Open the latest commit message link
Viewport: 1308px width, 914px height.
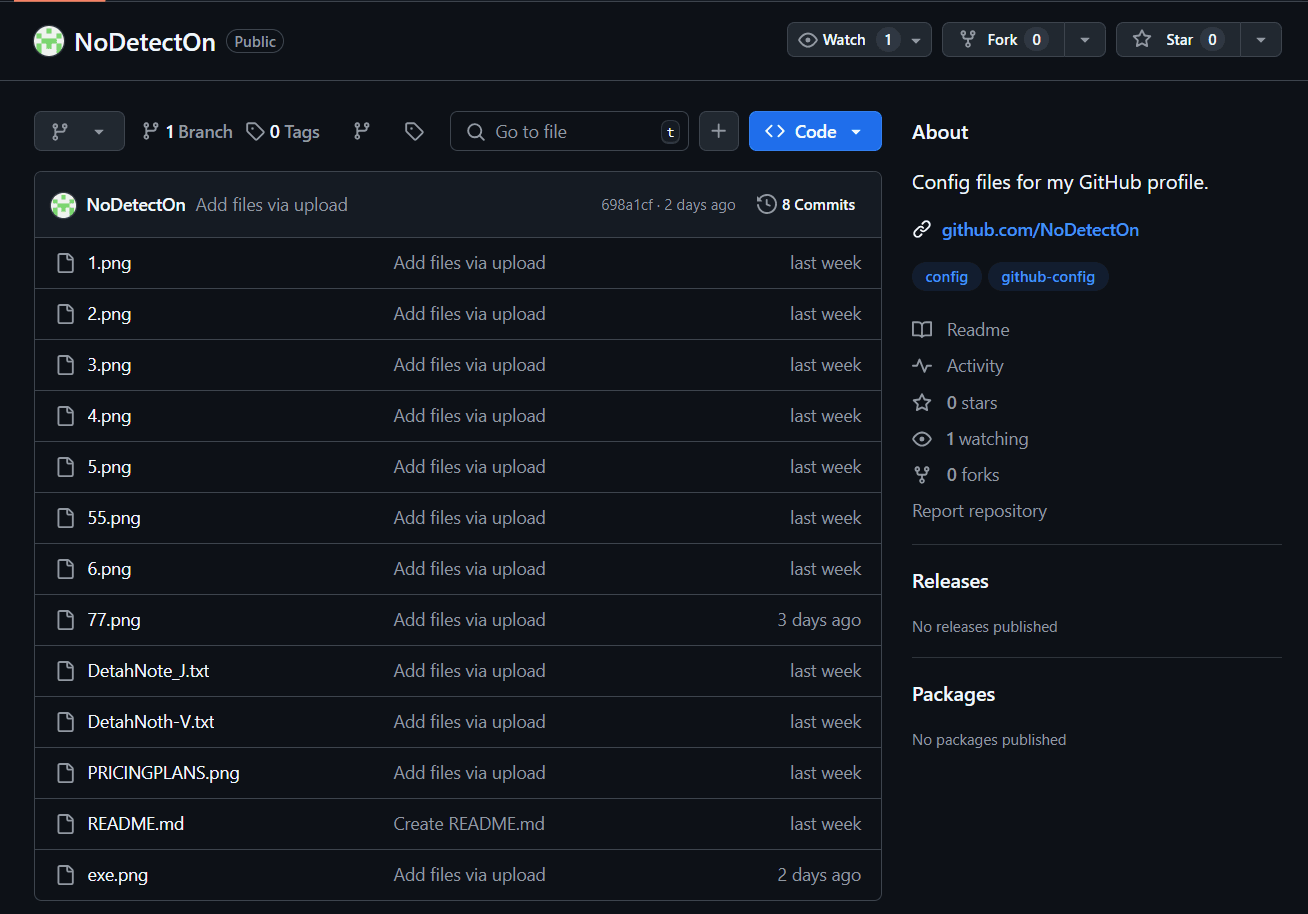272,205
